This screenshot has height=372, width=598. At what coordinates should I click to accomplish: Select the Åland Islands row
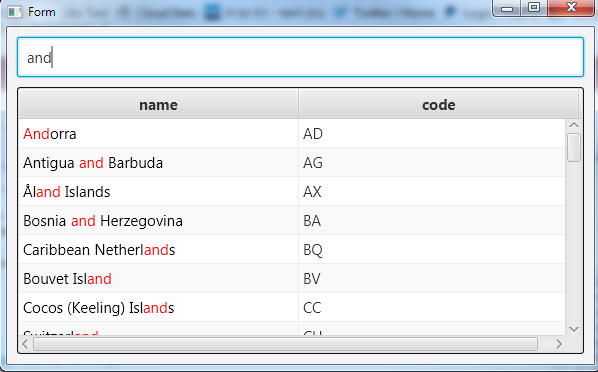[x=292, y=192]
